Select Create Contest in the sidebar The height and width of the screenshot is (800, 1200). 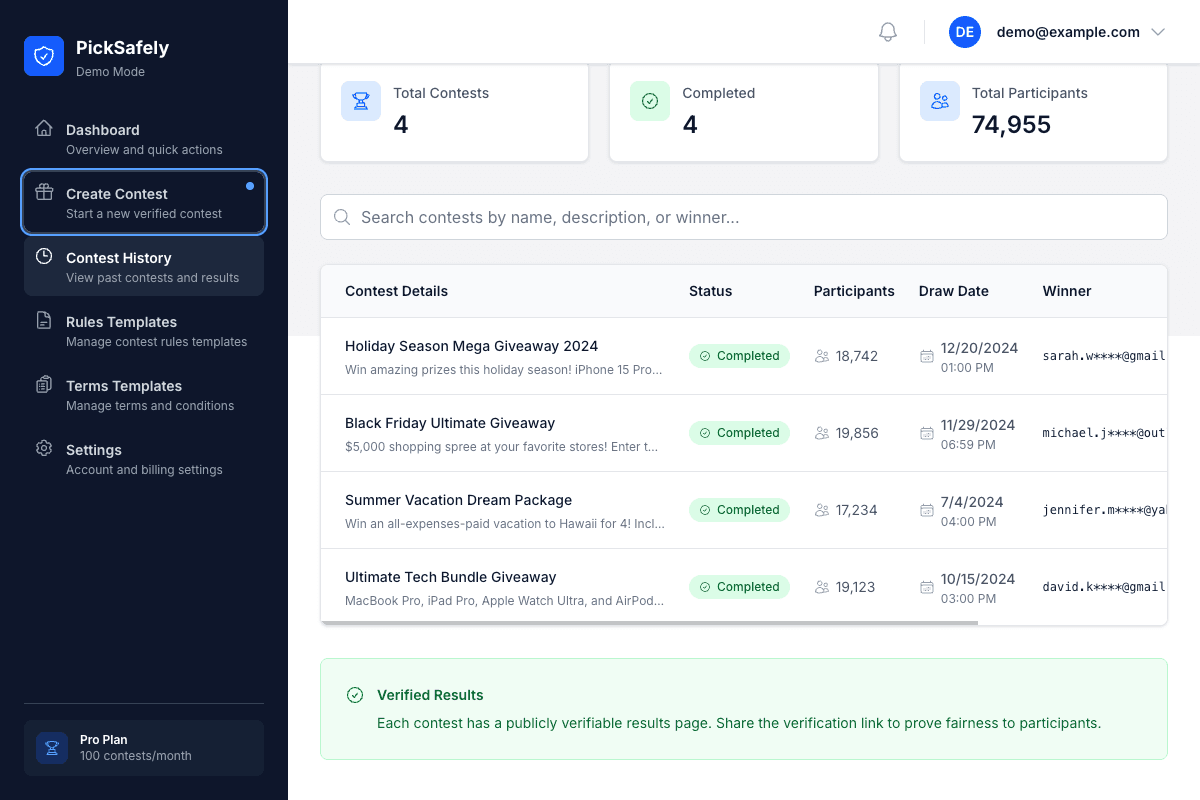click(144, 202)
